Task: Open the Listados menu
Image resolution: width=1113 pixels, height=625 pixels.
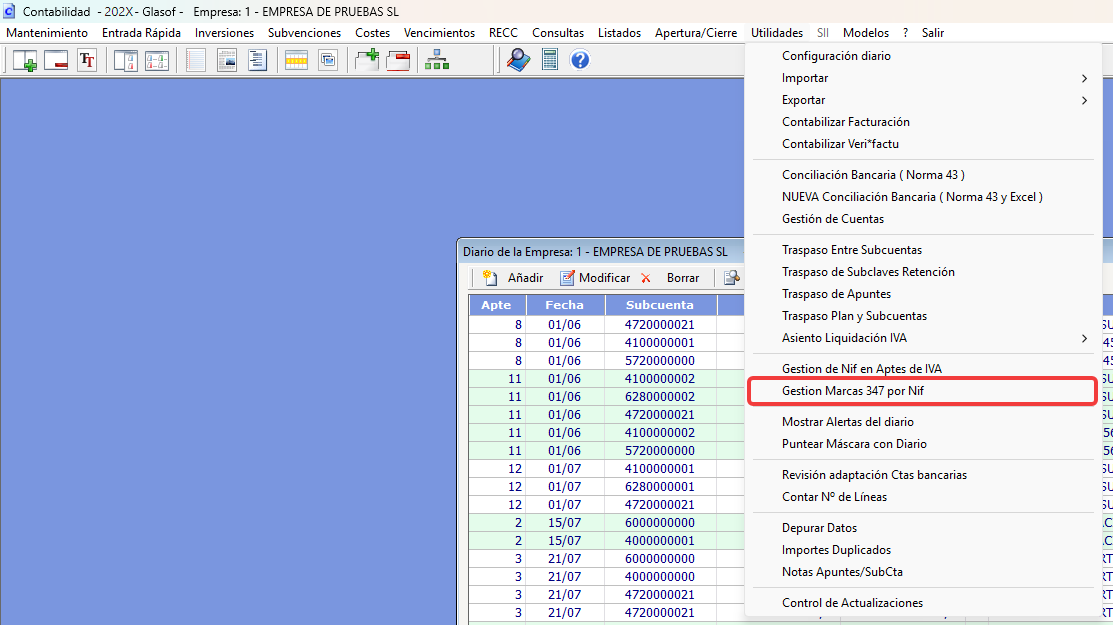Action: [619, 33]
